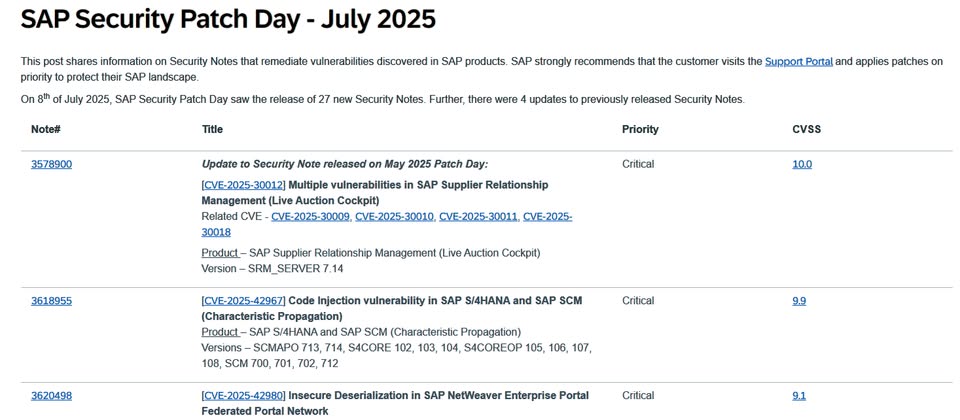The width and height of the screenshot is (960, 420).
Task: Open related CVE-2025-30010 link
Action: (x=394, y=216)
